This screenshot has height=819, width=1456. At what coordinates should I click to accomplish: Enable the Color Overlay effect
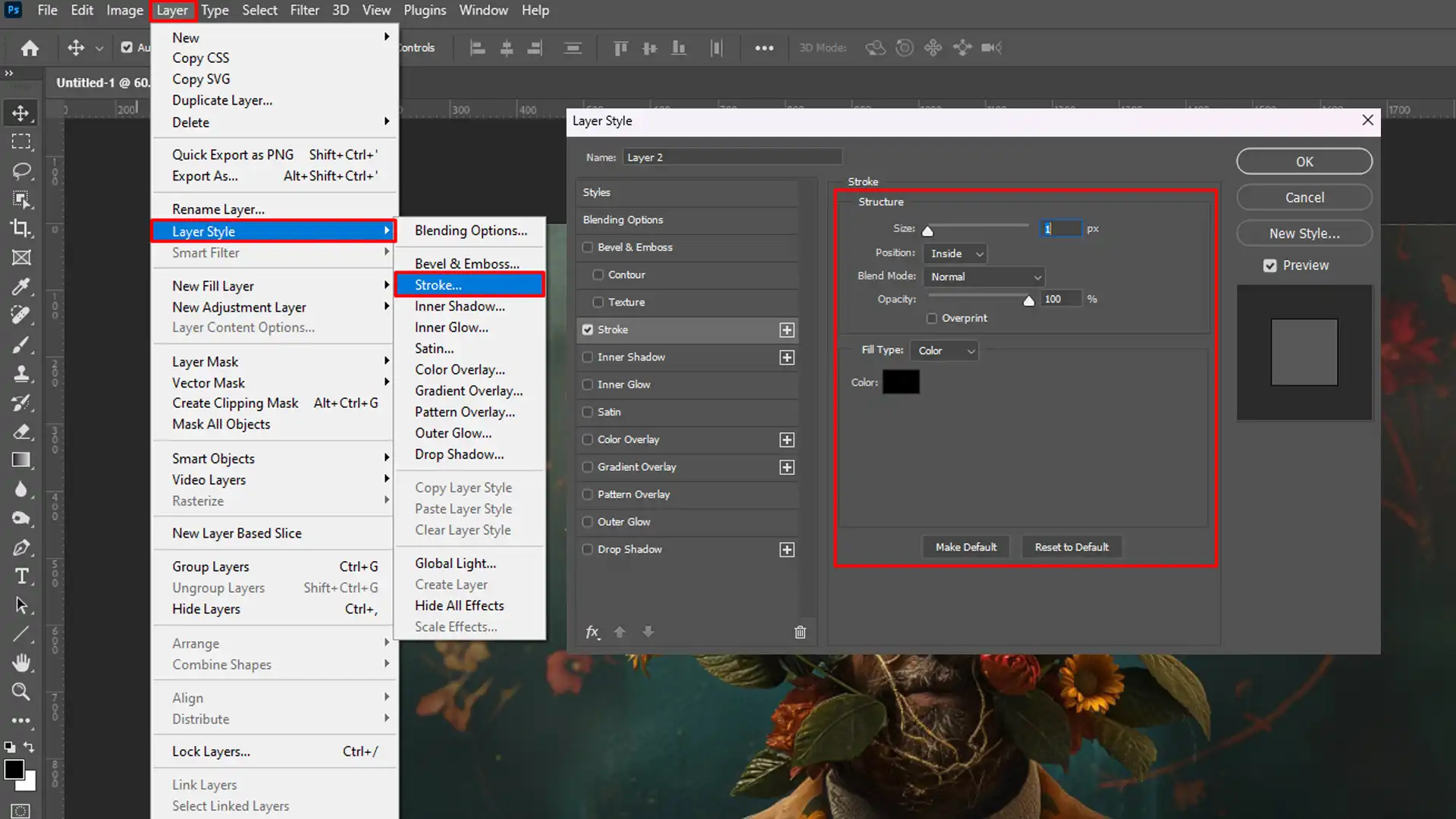pos(588,439)
